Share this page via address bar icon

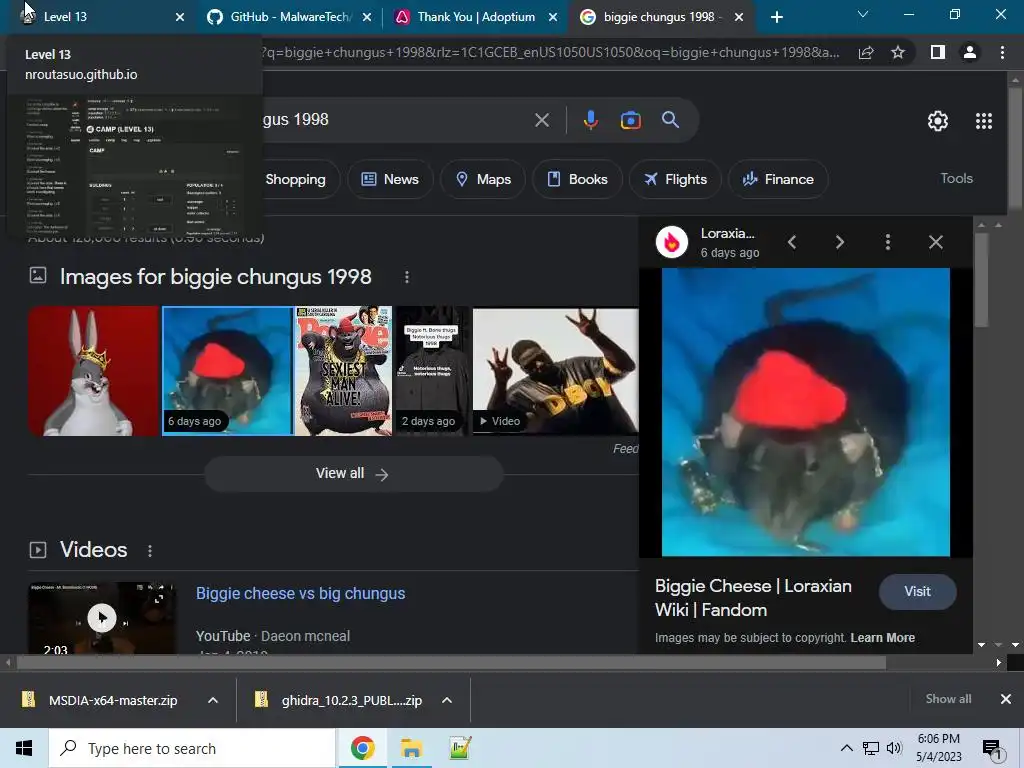pyautogui.click(x=866, y=52)
